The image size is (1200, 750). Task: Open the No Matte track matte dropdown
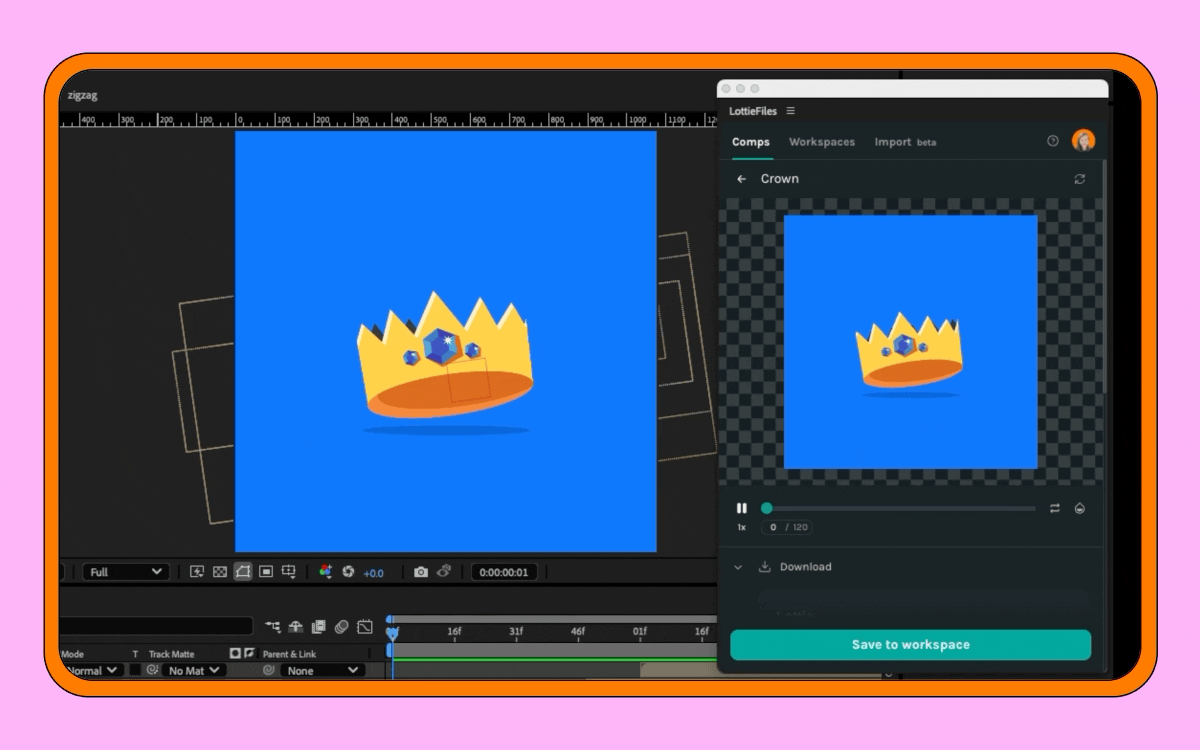(x=194, y=671)
